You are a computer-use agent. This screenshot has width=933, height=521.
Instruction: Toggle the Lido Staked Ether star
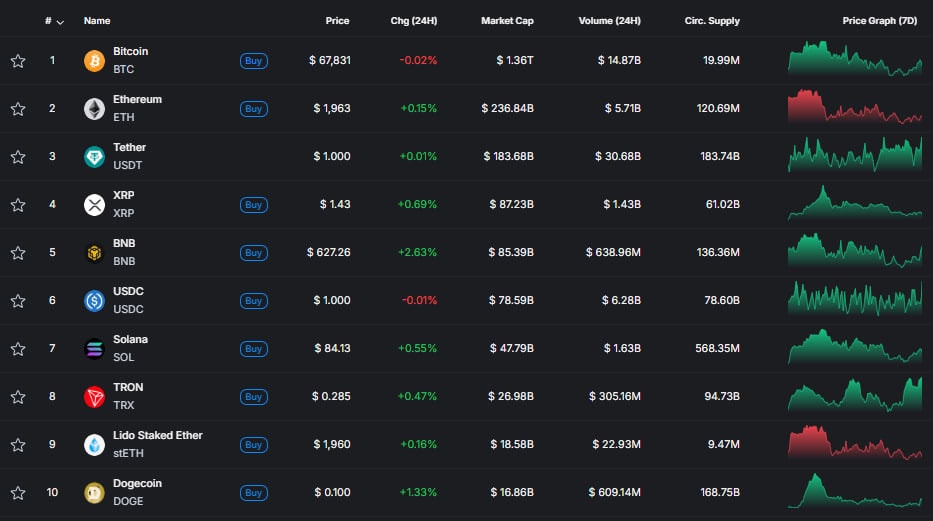[18, 445]
